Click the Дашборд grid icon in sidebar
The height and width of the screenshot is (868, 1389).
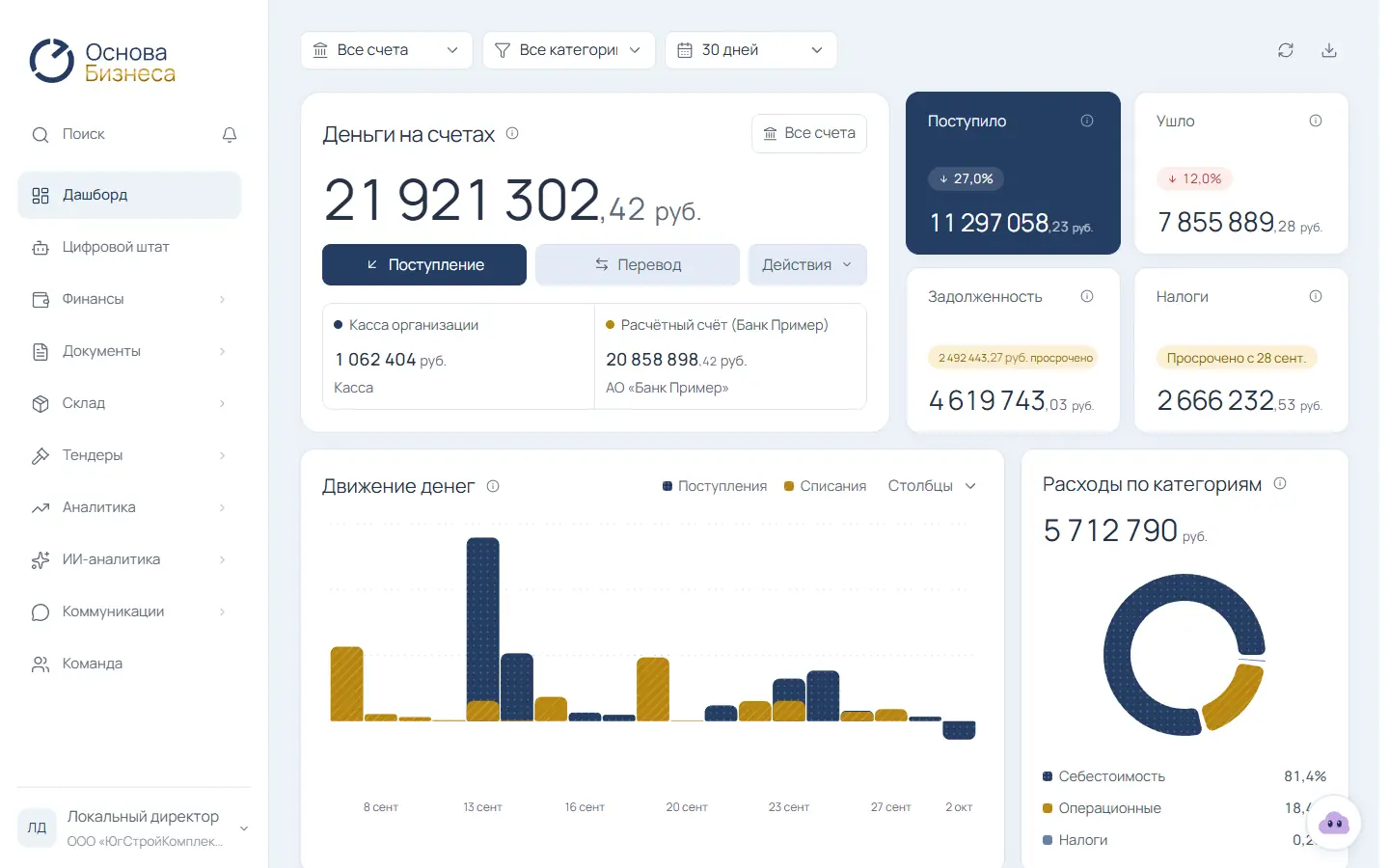[x=41, y=196]
